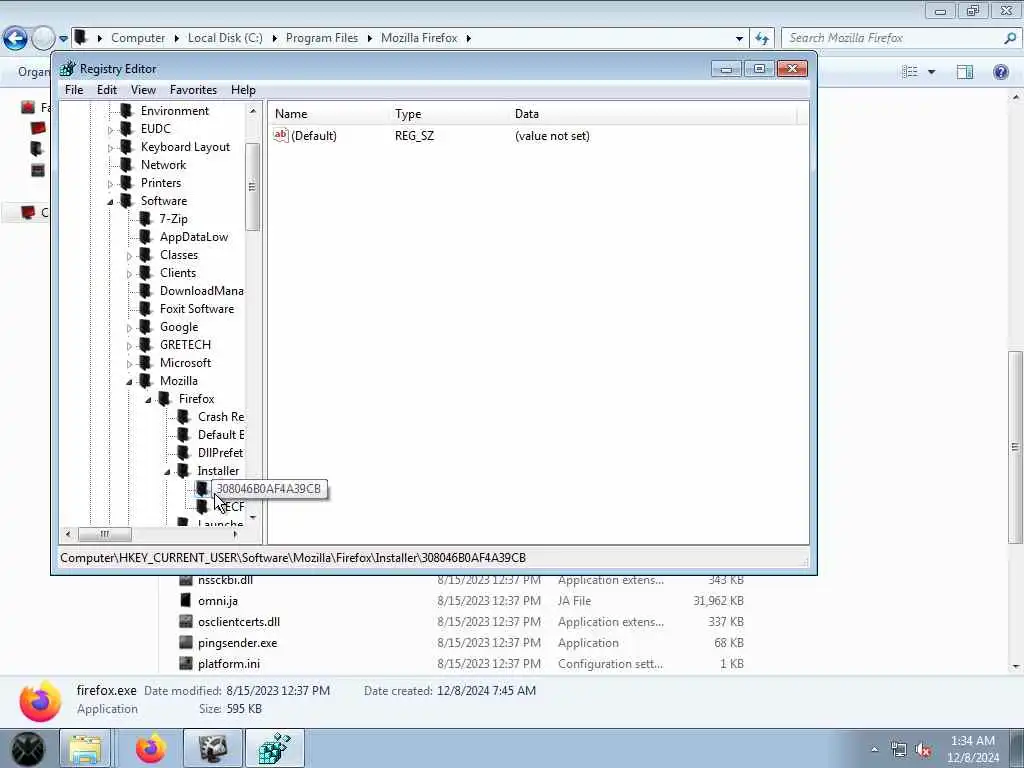
Task: Collapse the Firefox registry key
Action: (148, 400)
